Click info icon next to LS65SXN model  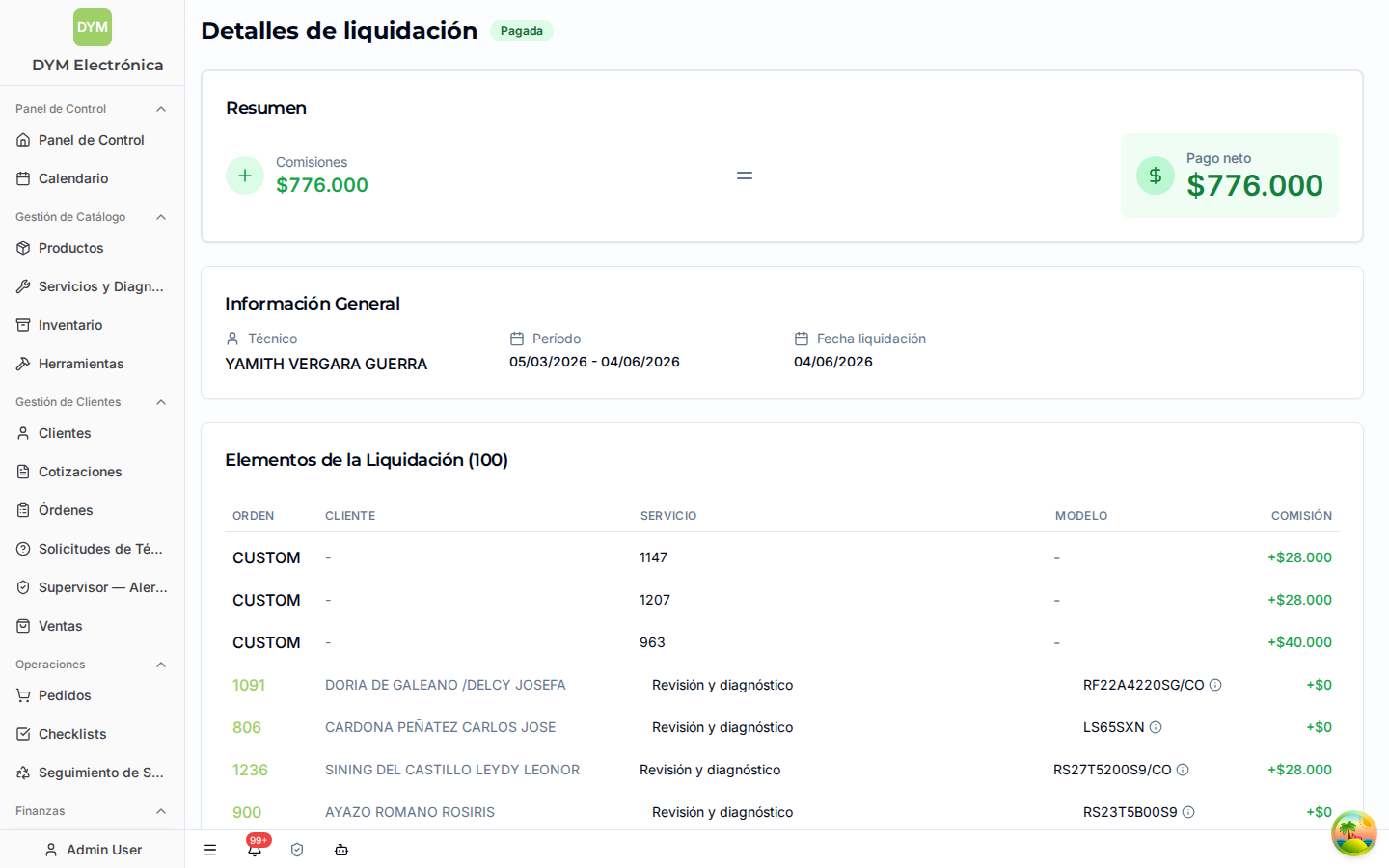coord(1156,727)
